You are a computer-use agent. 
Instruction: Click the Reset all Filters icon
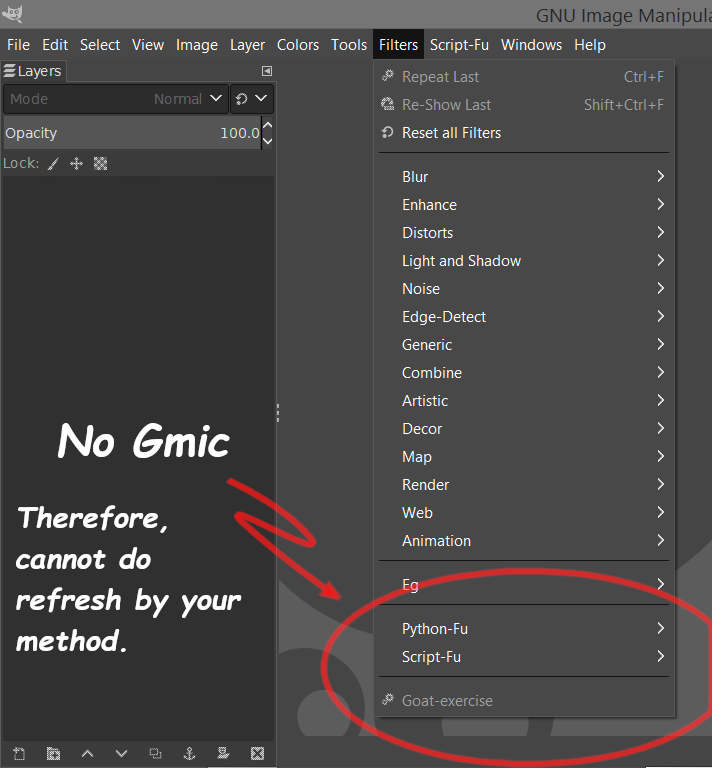[388, 132]
